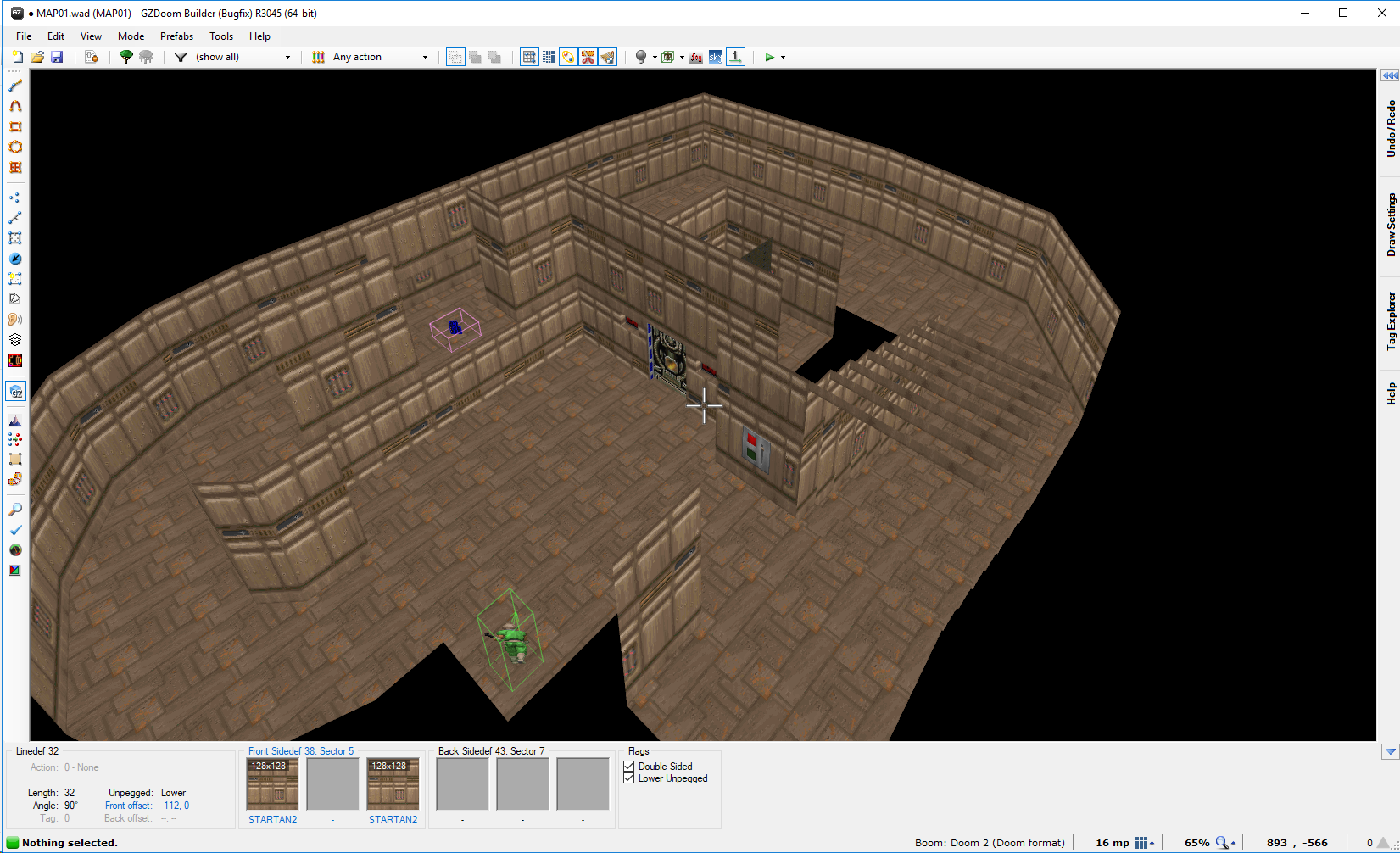This screenshot has width=1400, height=853.
Task: Open the Mode menu
Action: click(x=131, y=36)
